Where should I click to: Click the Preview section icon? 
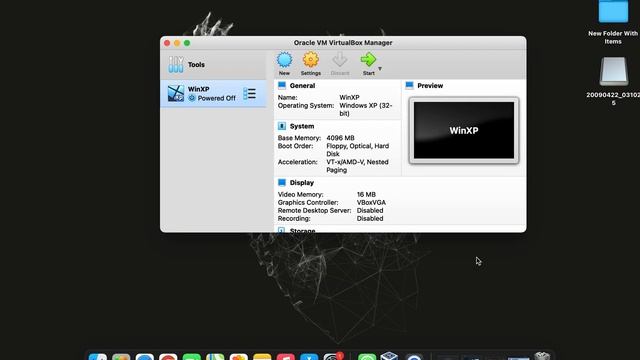click(409, 85)
